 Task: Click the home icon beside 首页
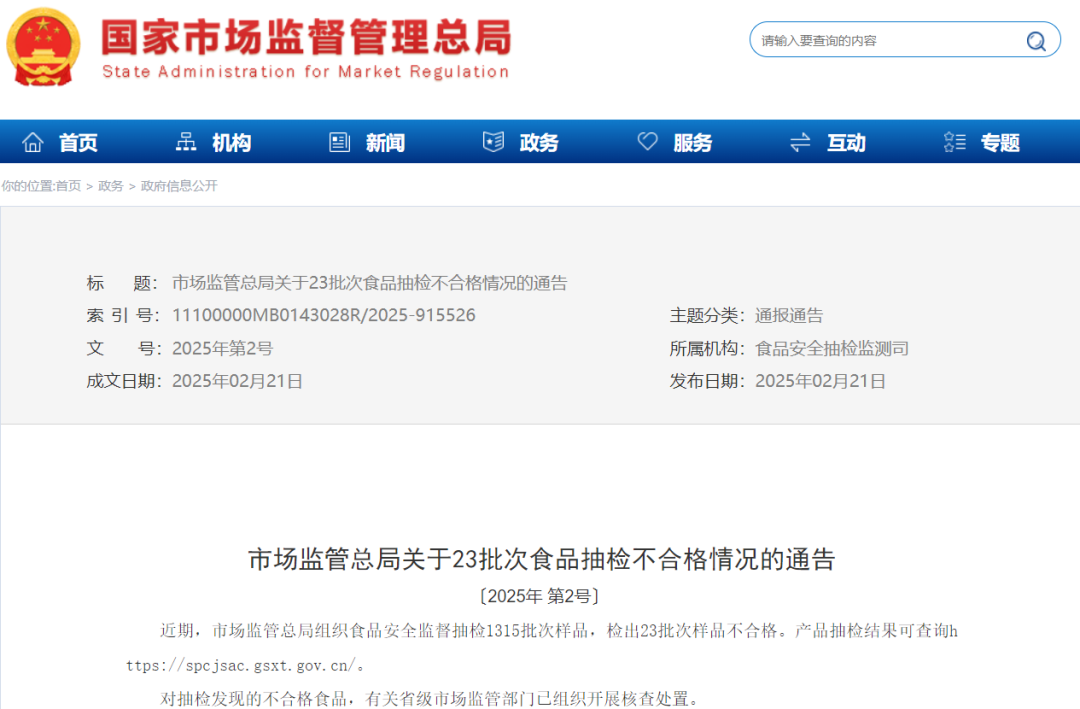[x=35, y=141]
